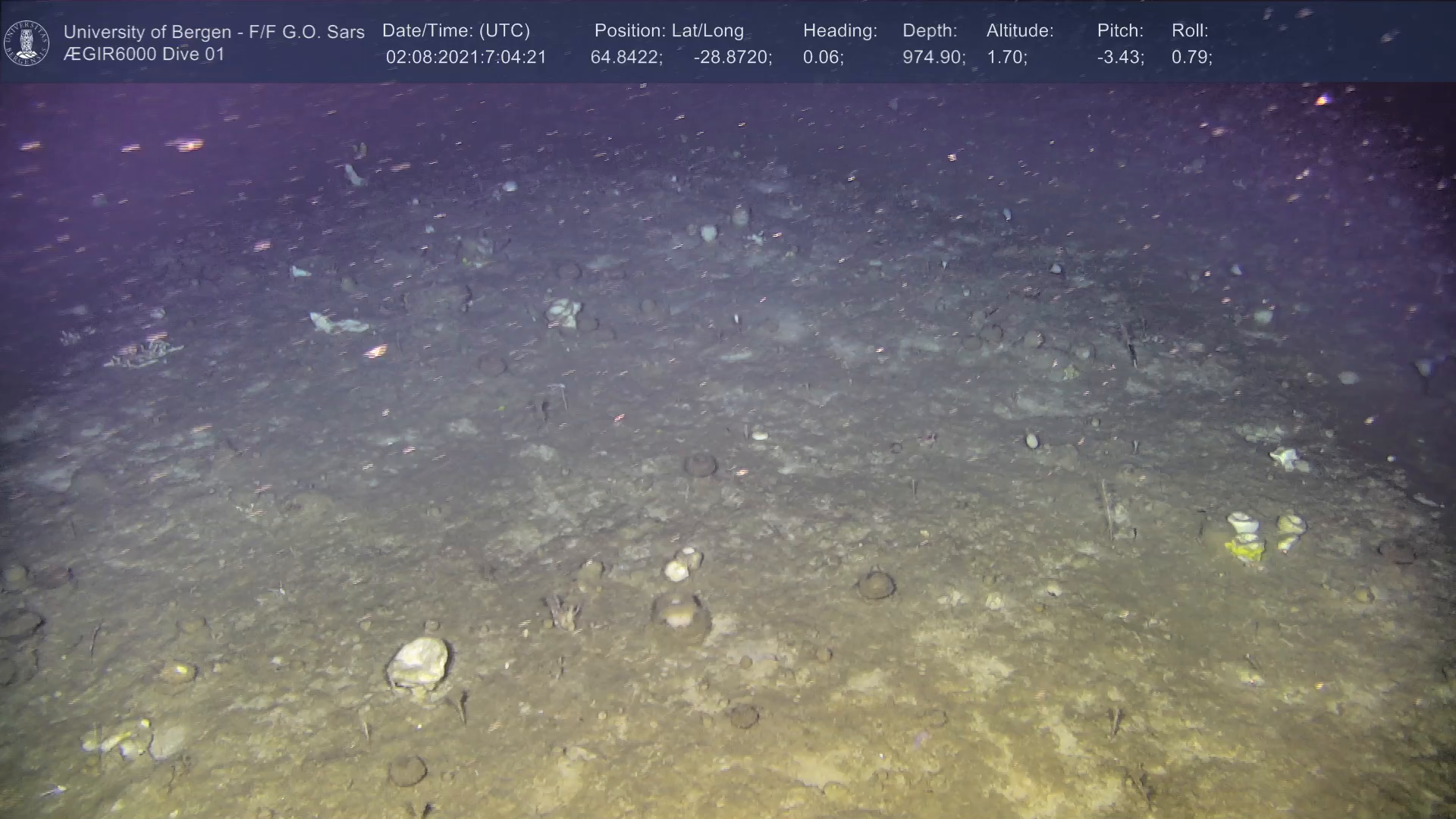
Task: Select the altitude value 1.70
Action: pyautogui.click(x=1006, y=58)
